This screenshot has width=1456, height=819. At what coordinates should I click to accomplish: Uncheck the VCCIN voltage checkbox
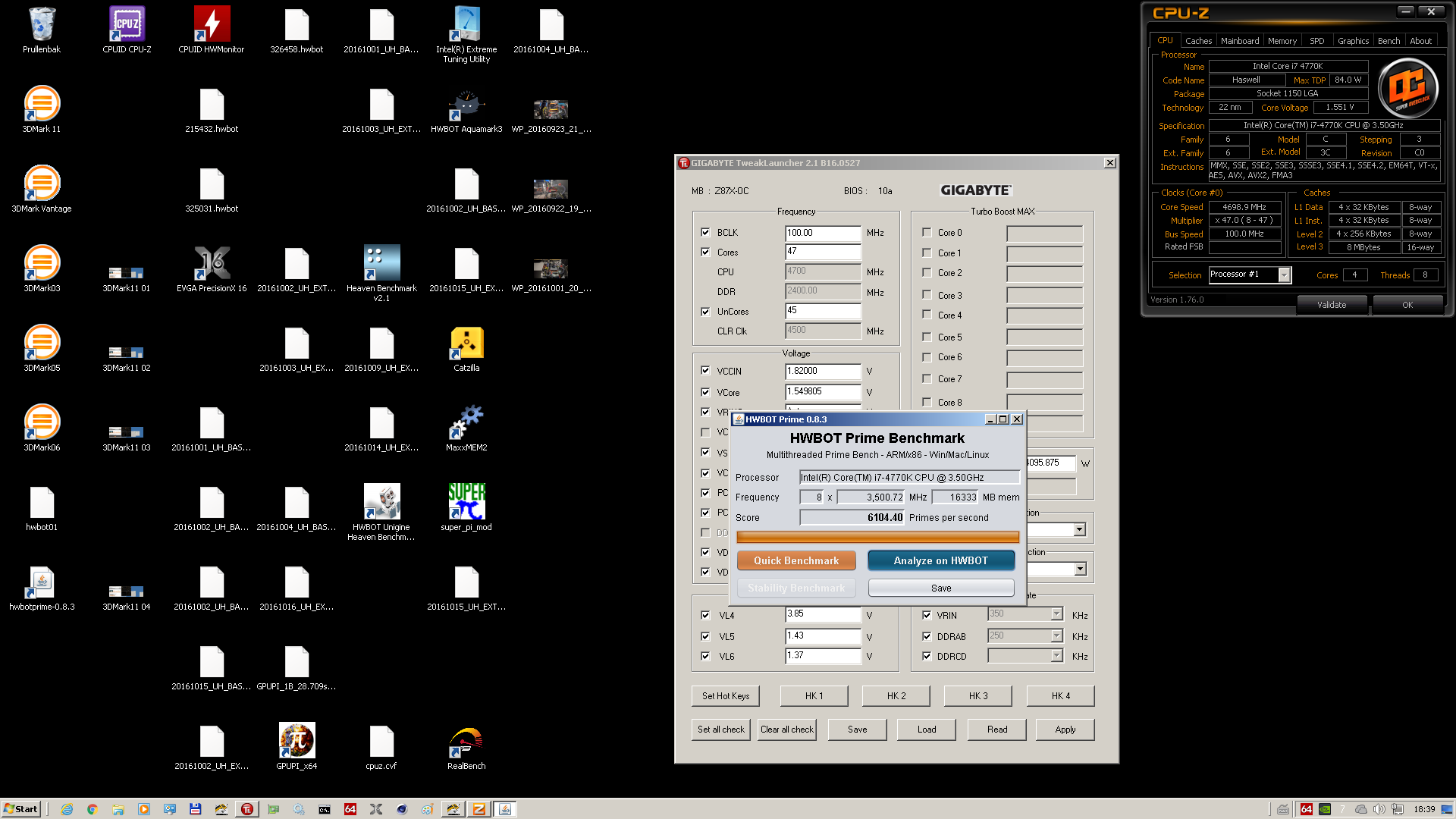point(705,371)
